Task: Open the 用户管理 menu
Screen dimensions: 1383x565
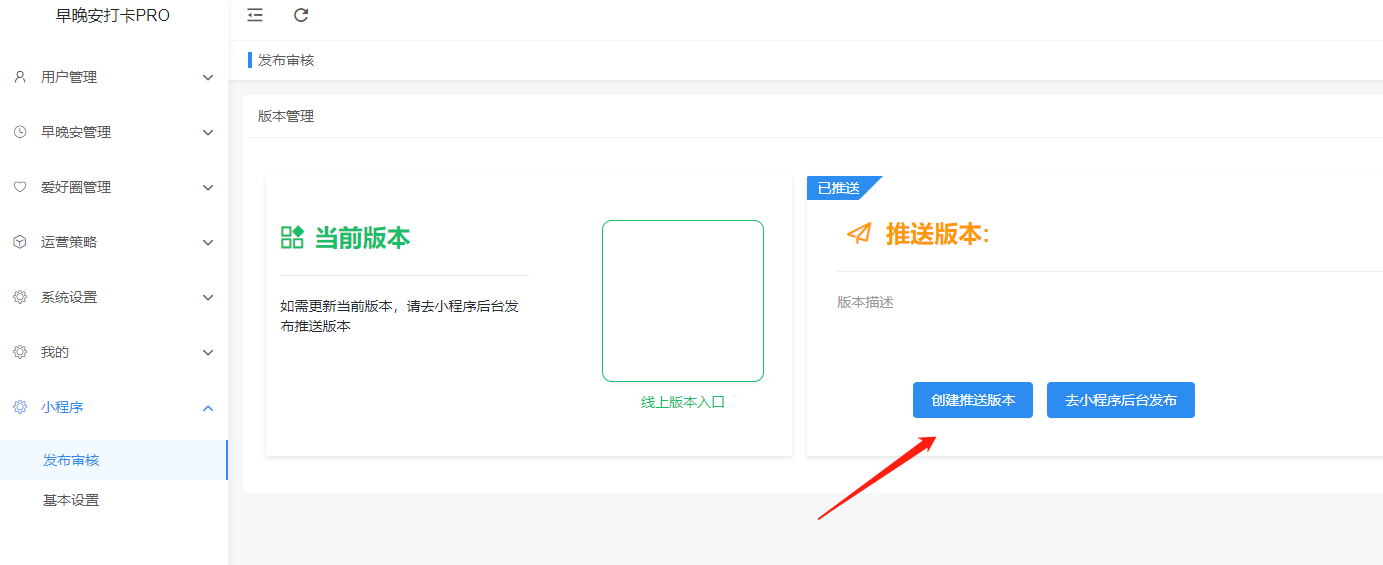Action: (x=114, y=77)
